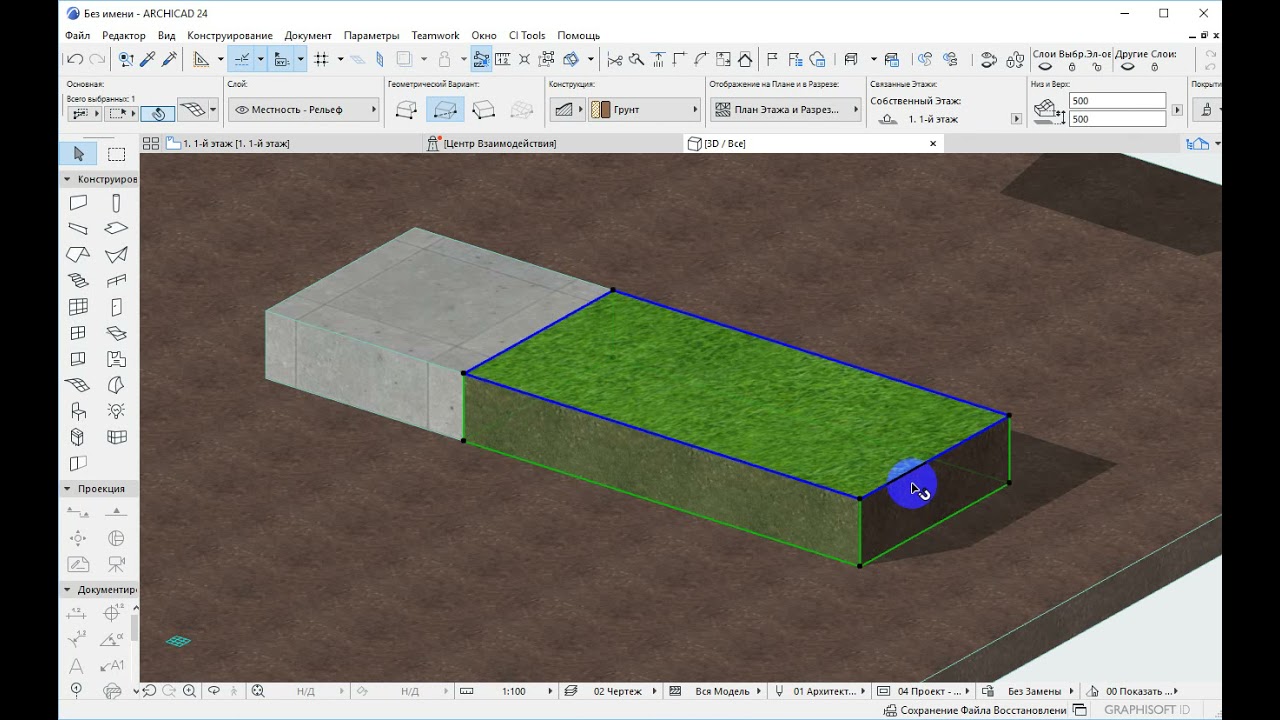The height and width of the screenshot is (720, 1280).
Task: Select the Door tool
Action: coord(117,307)
